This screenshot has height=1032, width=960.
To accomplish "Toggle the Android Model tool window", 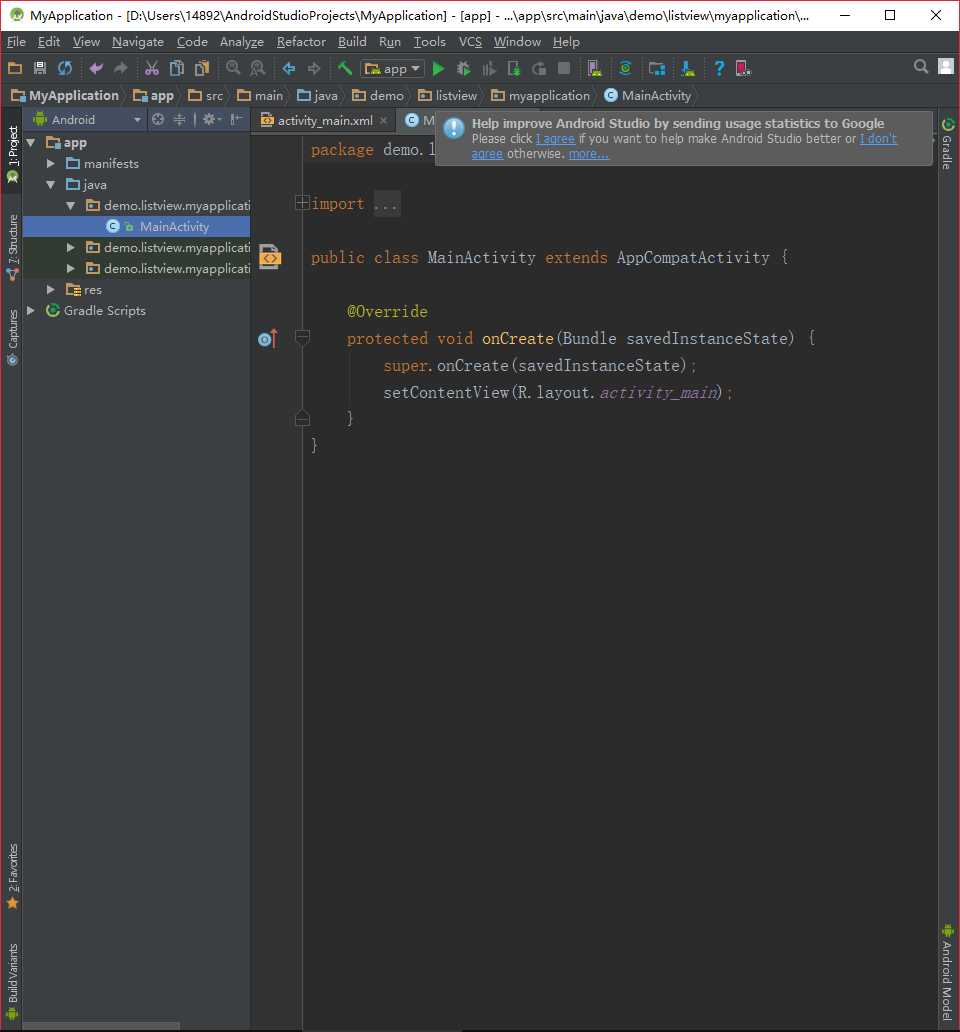I will point(947,972).
